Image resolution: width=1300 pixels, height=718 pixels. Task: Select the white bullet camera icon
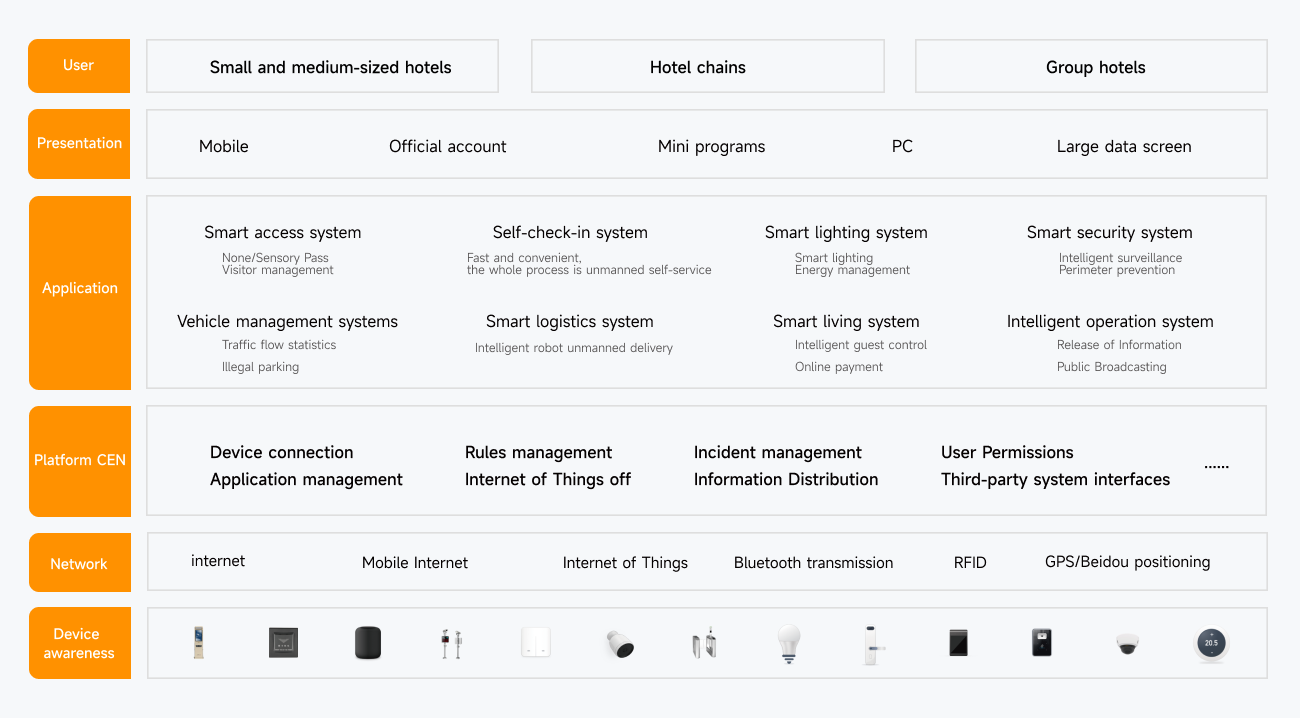tap(620, 644)
